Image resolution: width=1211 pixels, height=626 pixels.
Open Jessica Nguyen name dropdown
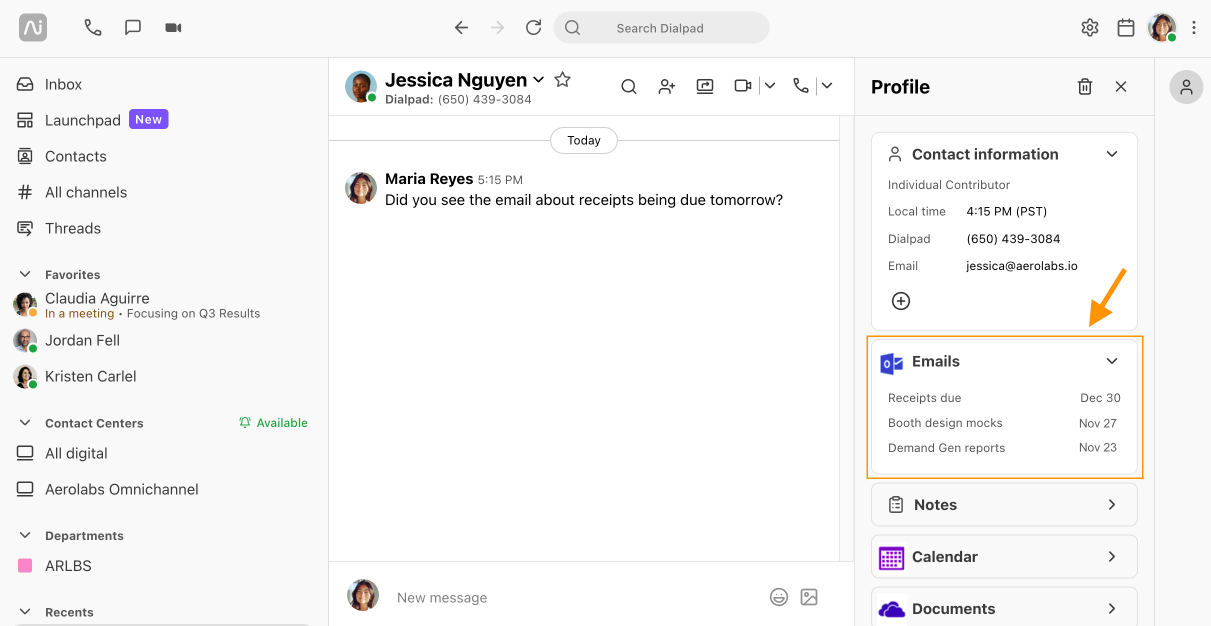coord(539,79)
